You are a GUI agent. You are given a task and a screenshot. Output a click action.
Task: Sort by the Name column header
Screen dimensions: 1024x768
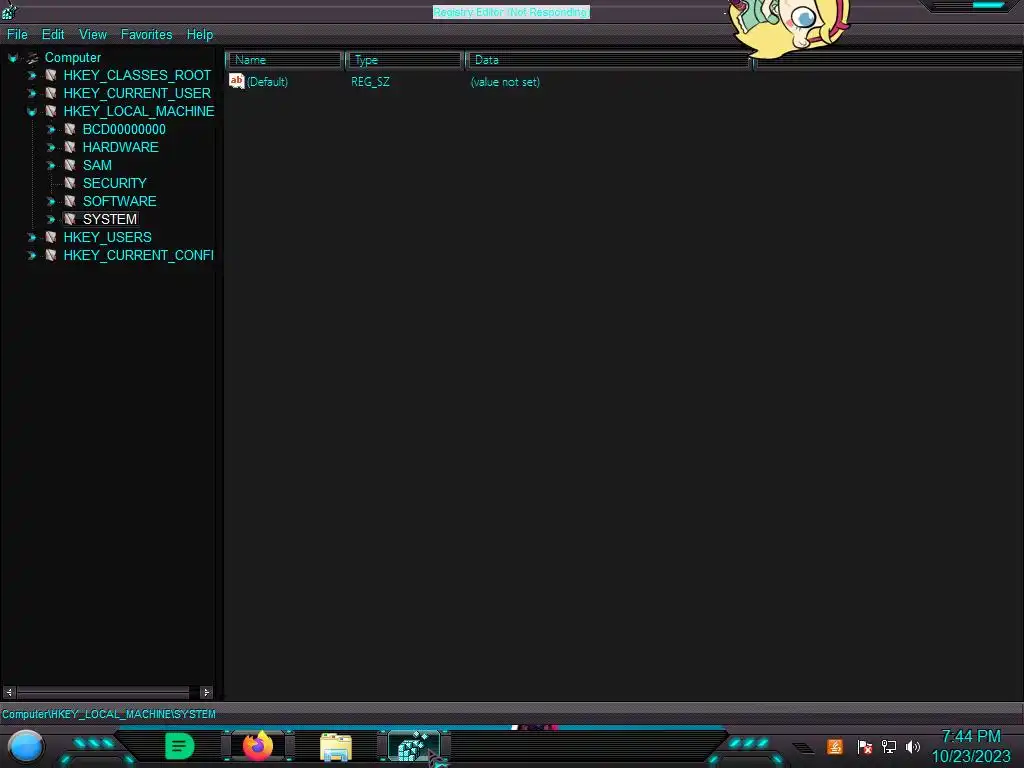pyautogui.click(x=285, y=60)
